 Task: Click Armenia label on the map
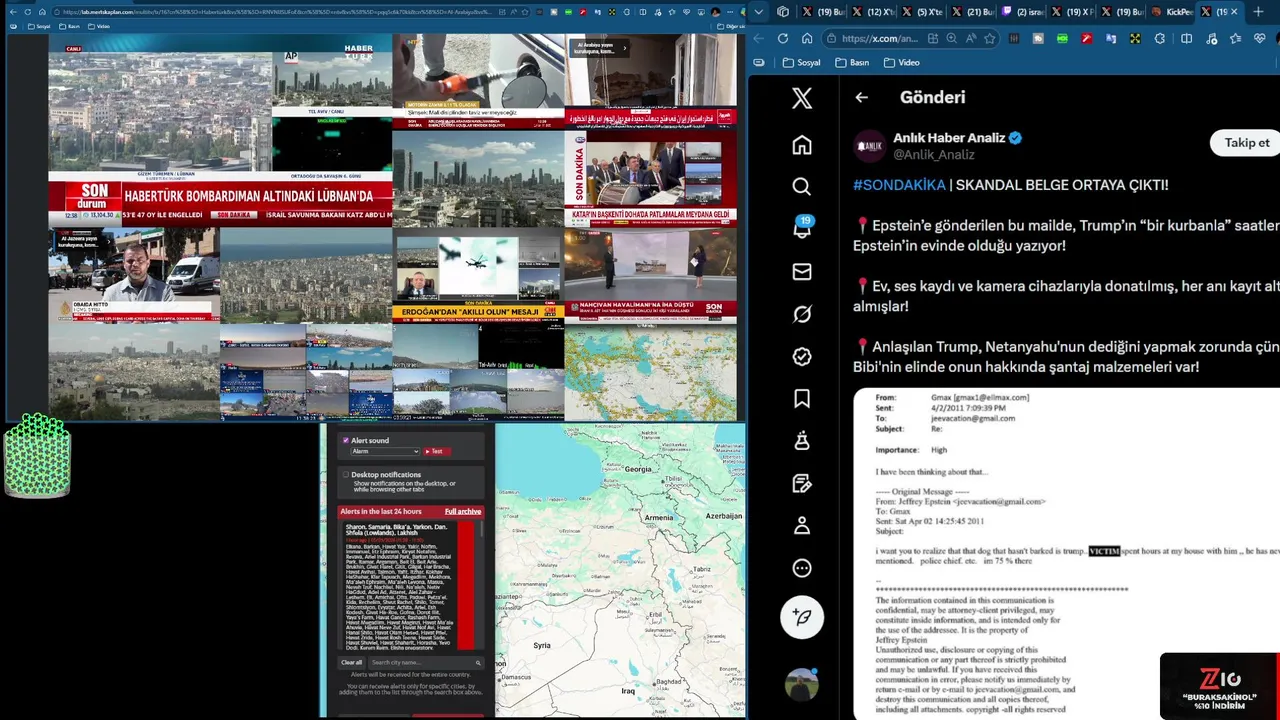pyautogui.click(x=659, y=517)
